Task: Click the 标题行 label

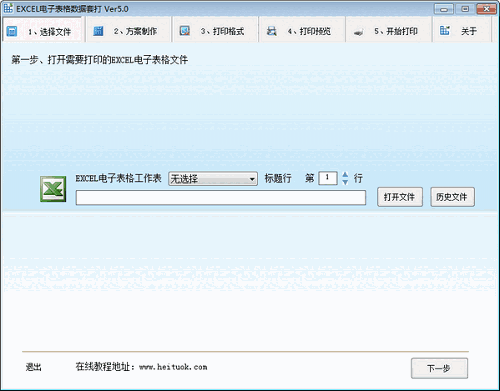Action: tap(278, 178)
